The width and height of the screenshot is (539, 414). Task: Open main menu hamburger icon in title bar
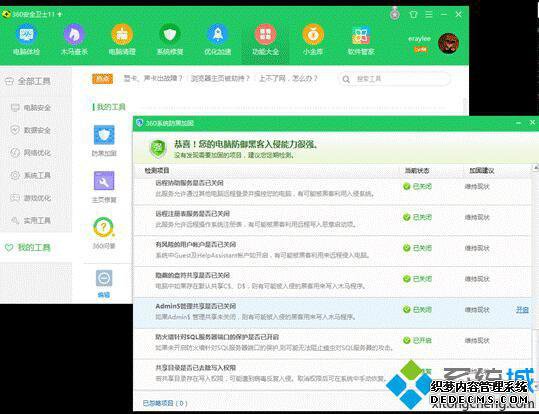429,14
